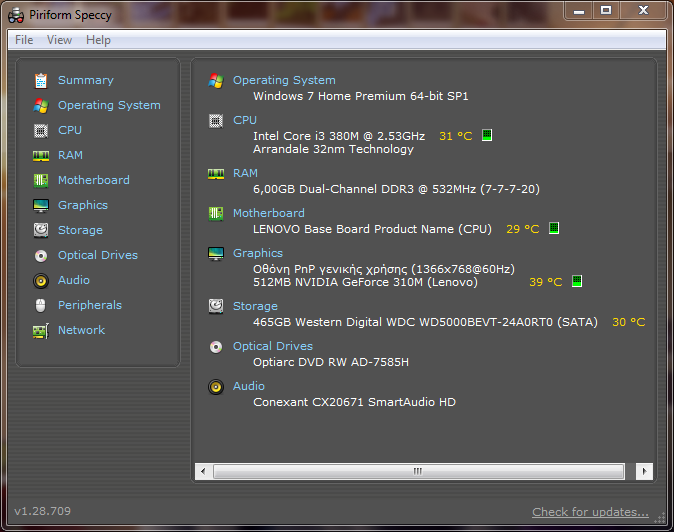Click the horizontal scrollbar left arrow
Viewport: 674px width, 532px height.
click(x=203, y=471)
